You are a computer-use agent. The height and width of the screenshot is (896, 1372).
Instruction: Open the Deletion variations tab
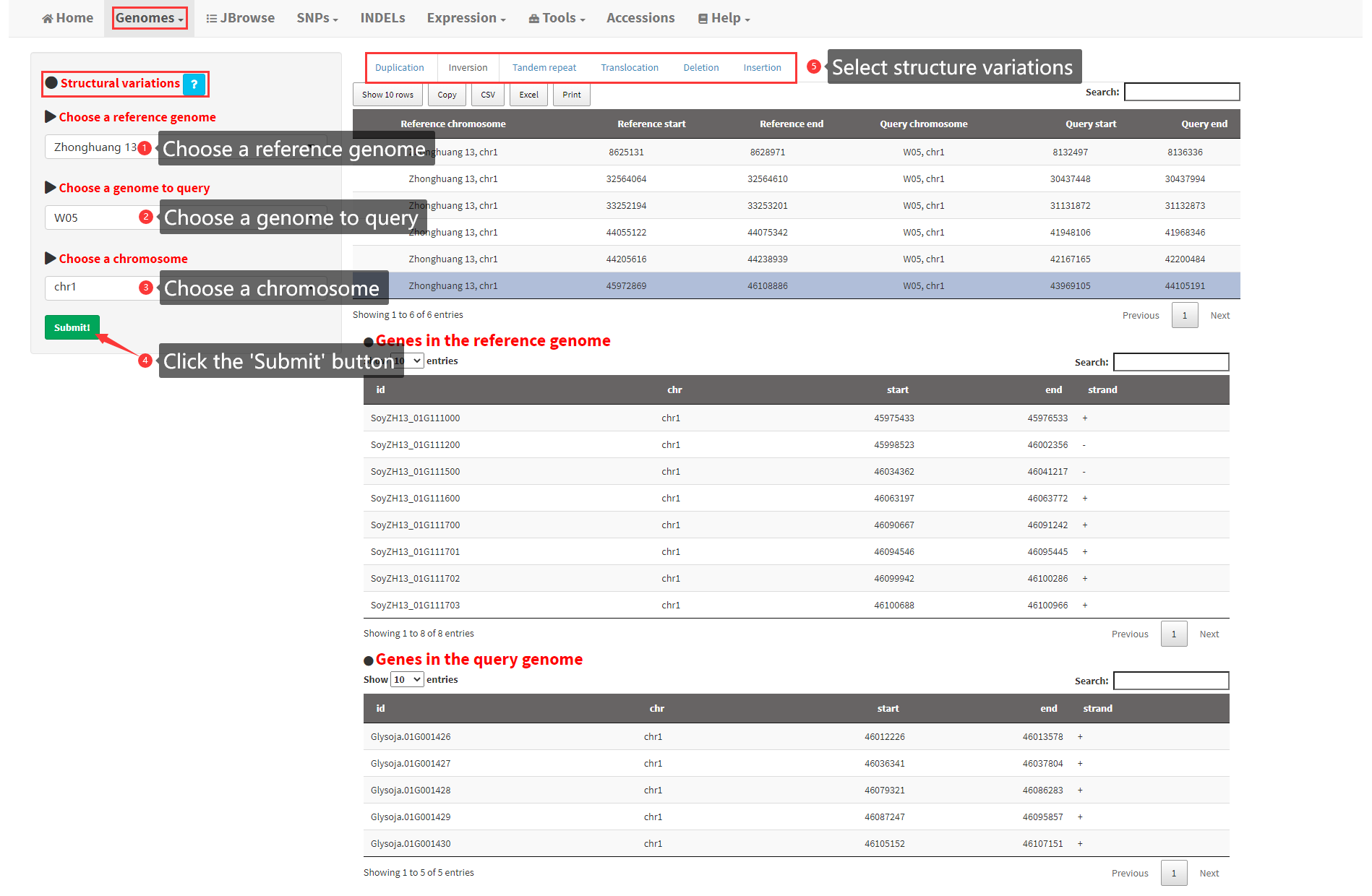tap(700, 68)
